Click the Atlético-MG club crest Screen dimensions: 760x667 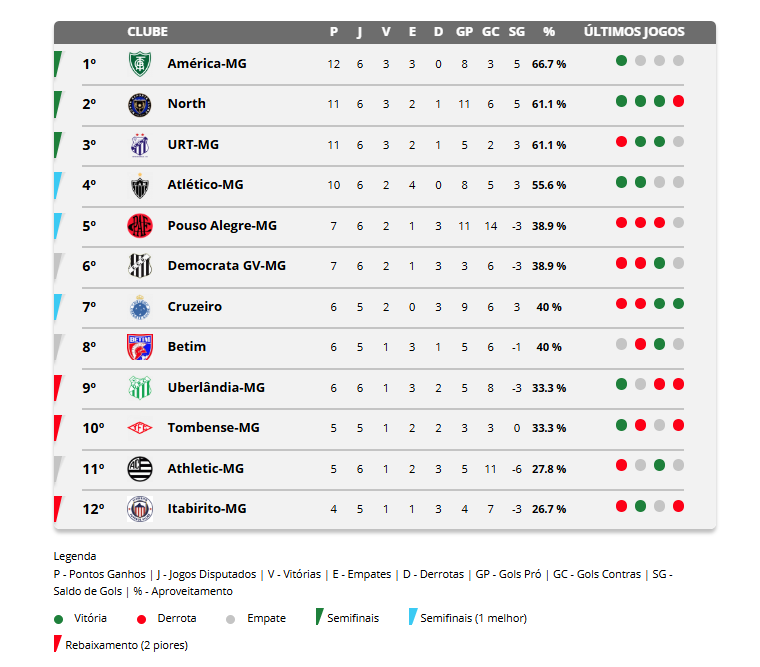click(139, 185)
